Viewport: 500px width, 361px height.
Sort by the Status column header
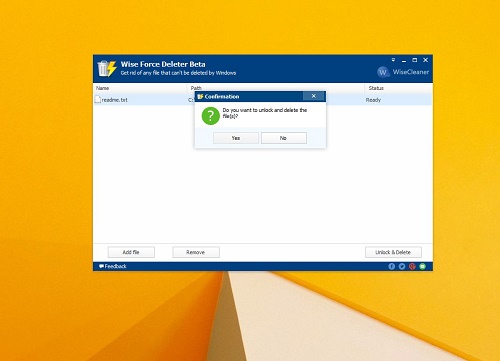(398, 88)
